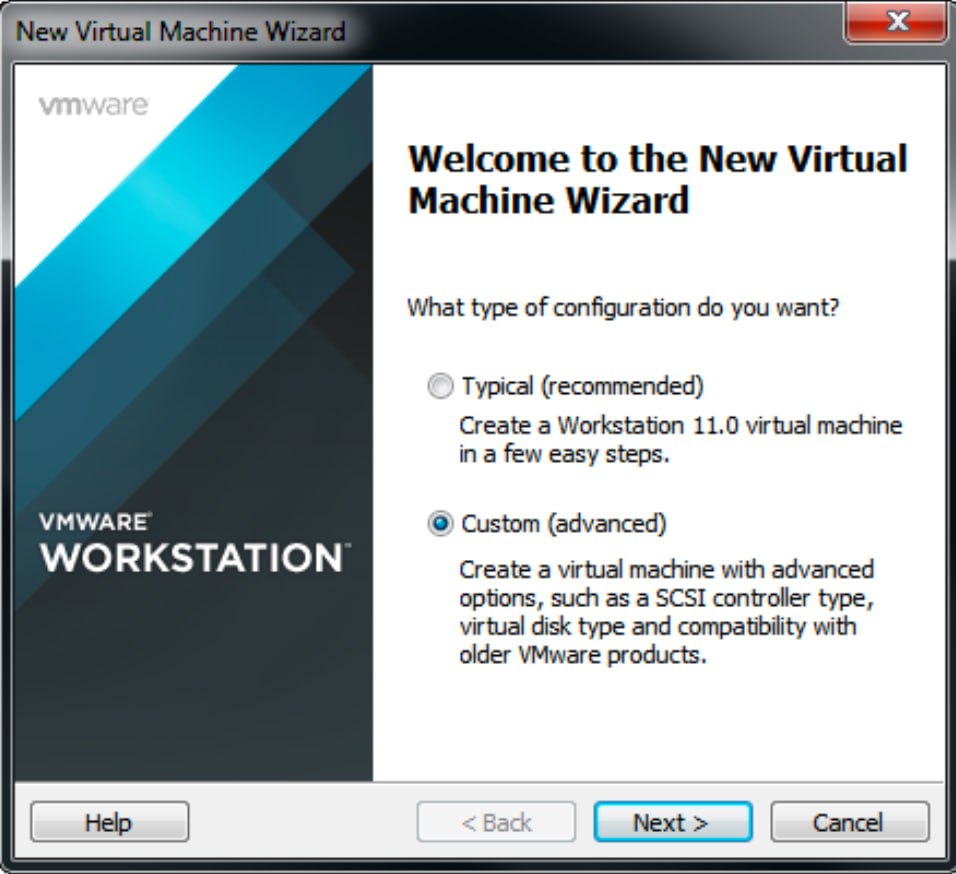Click the disabled < Back button
Viewport: 956px width, 874px height.
[496, 822]
